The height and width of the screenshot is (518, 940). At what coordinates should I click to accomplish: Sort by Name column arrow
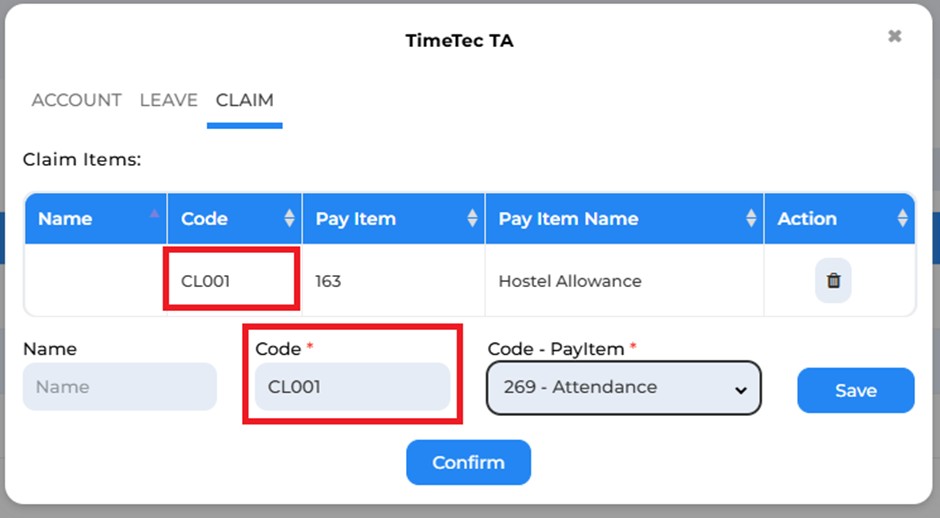154,213
